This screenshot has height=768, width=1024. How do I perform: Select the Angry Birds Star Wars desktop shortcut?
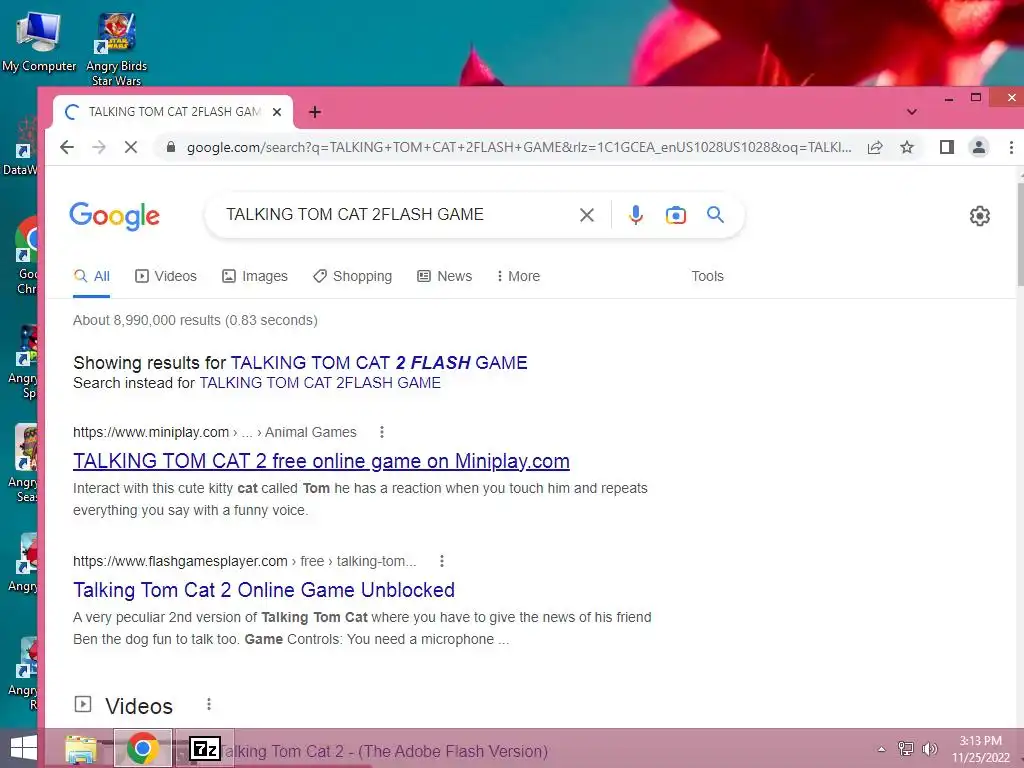[116, 49]
